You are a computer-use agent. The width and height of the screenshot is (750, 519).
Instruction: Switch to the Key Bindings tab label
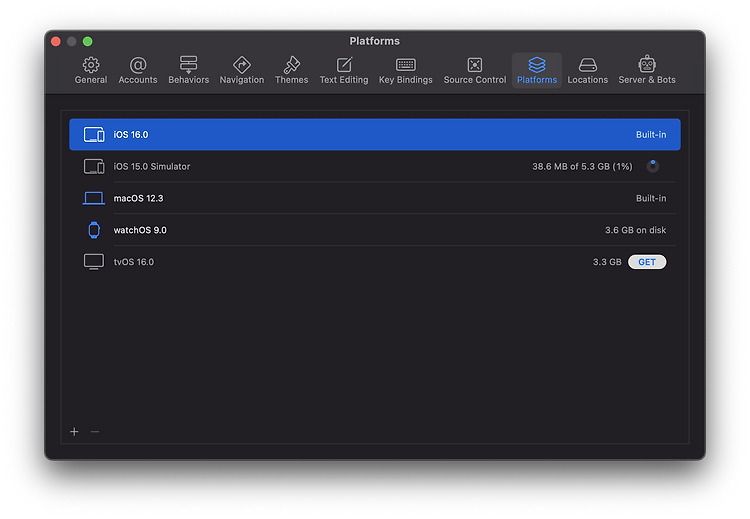click(x=406, y=80)
